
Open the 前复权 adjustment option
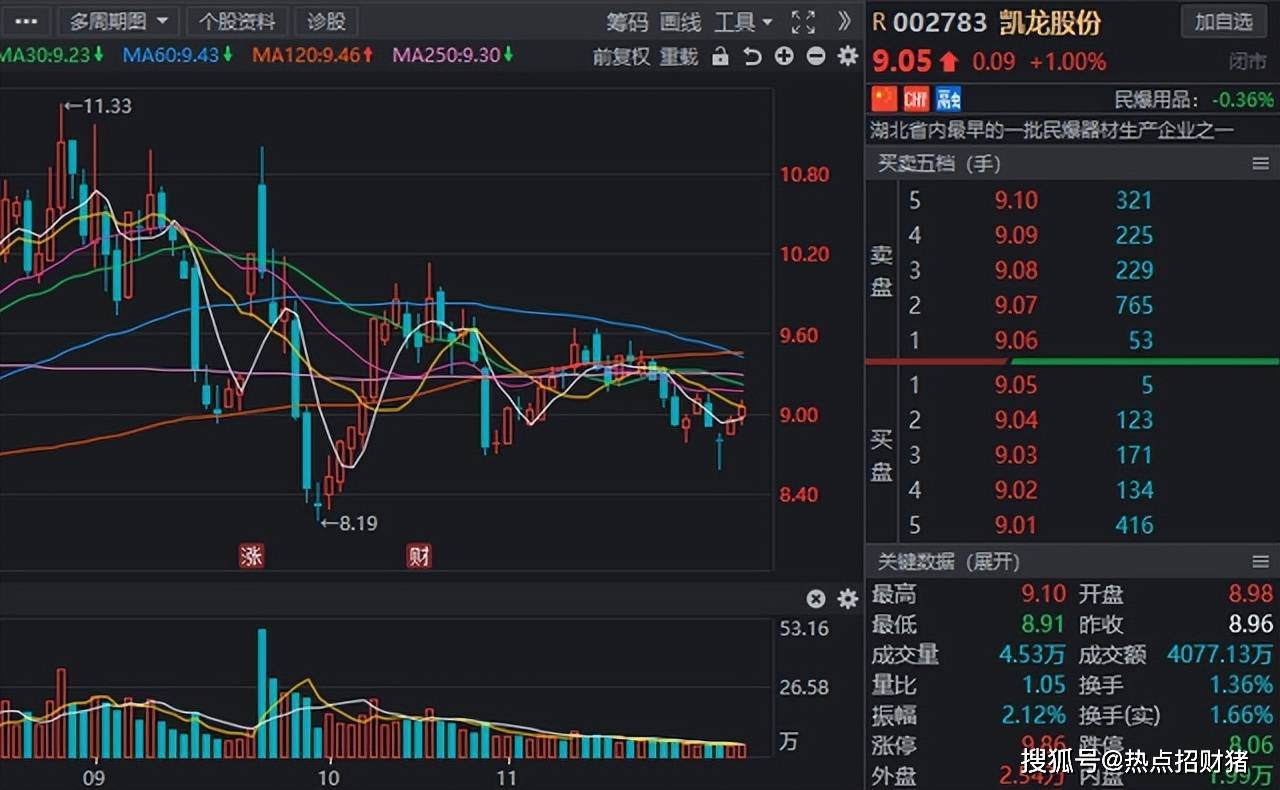621,57
